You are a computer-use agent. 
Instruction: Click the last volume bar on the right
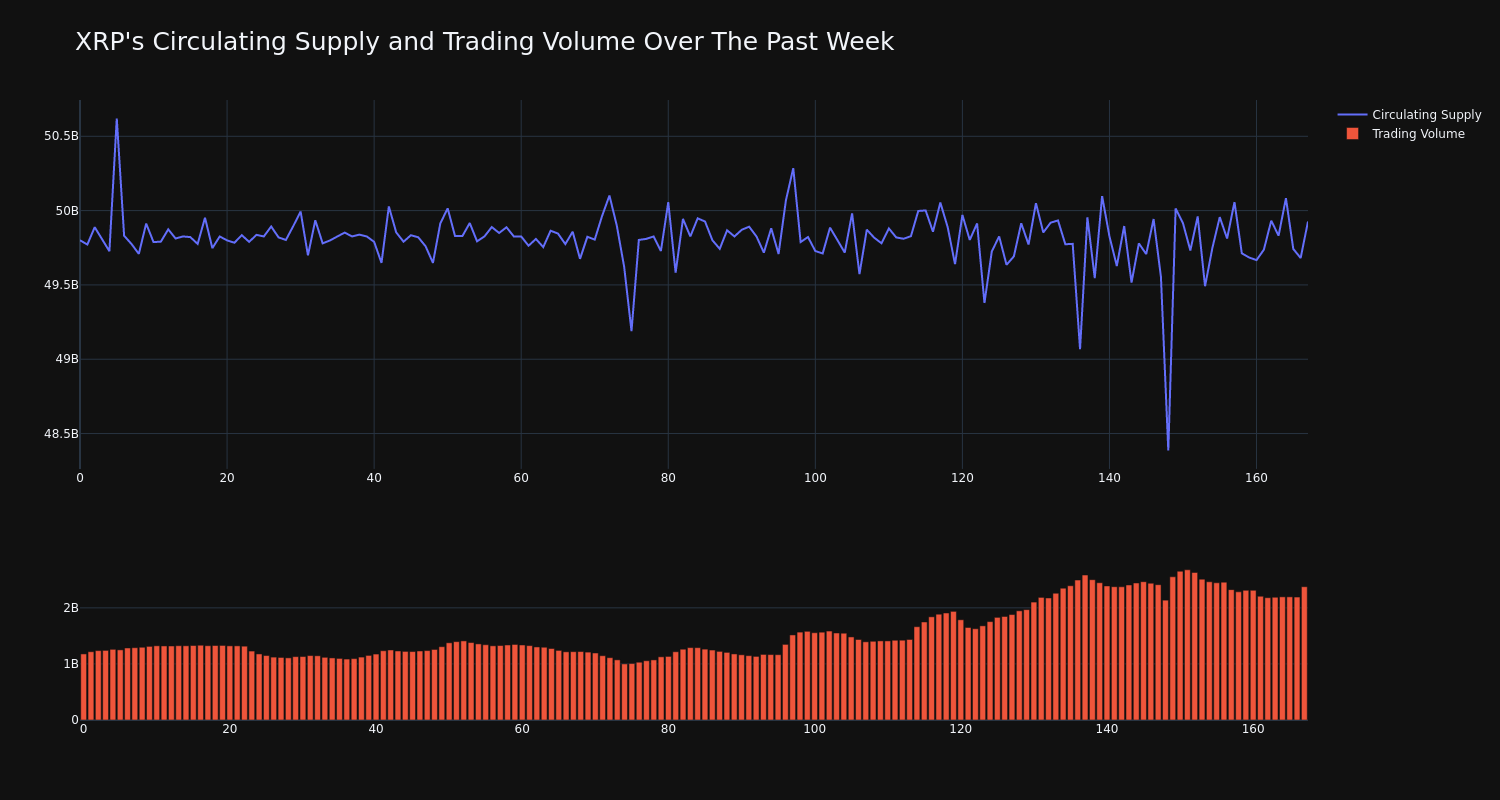tap(1304, 653)
